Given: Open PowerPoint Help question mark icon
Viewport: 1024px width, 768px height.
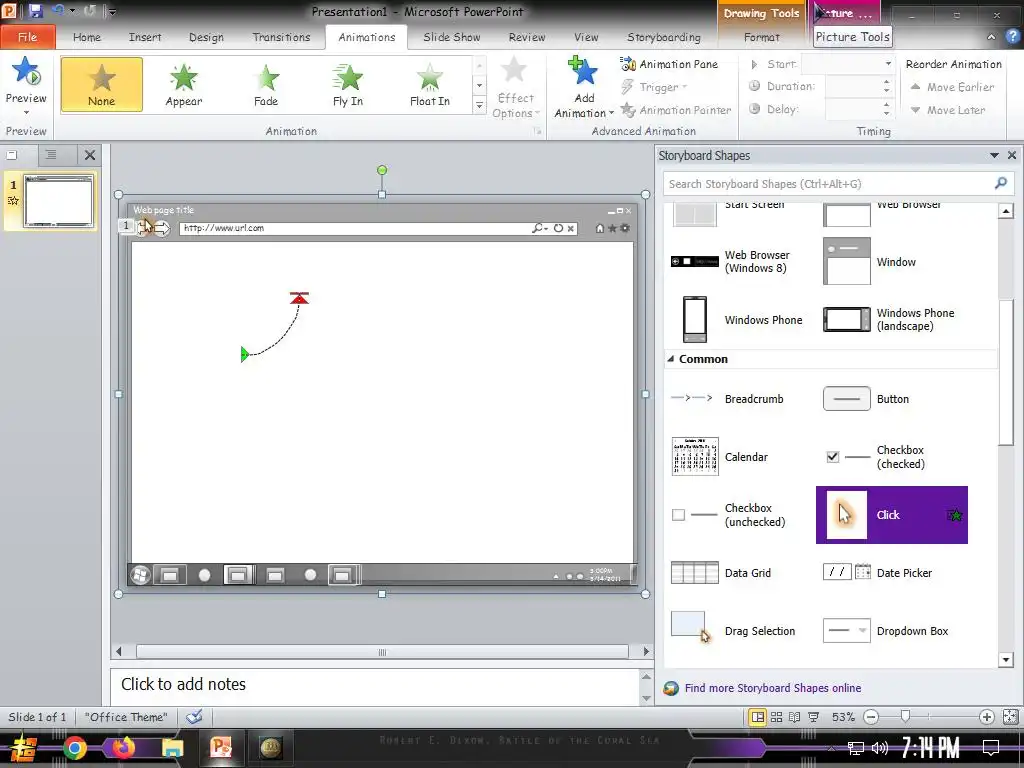Looking at the screenshot, I should [x=1013, y=37].
